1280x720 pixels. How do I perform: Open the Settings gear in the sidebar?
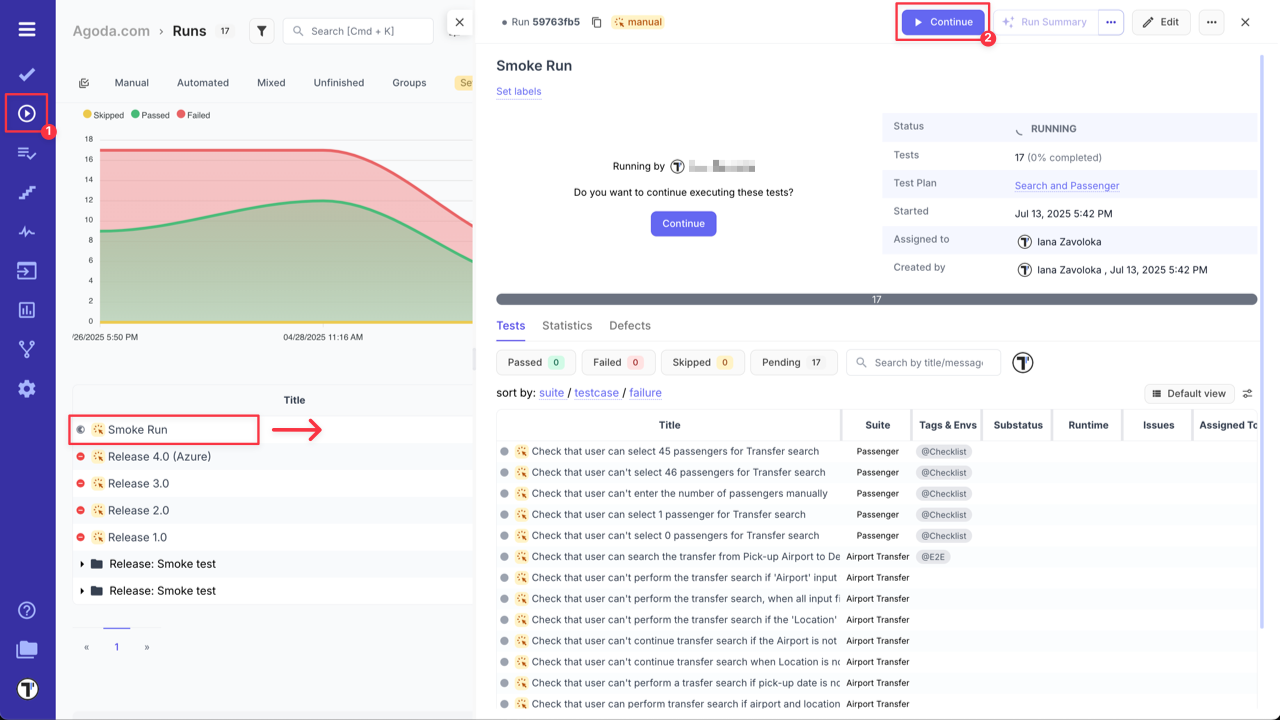[26, 390]
